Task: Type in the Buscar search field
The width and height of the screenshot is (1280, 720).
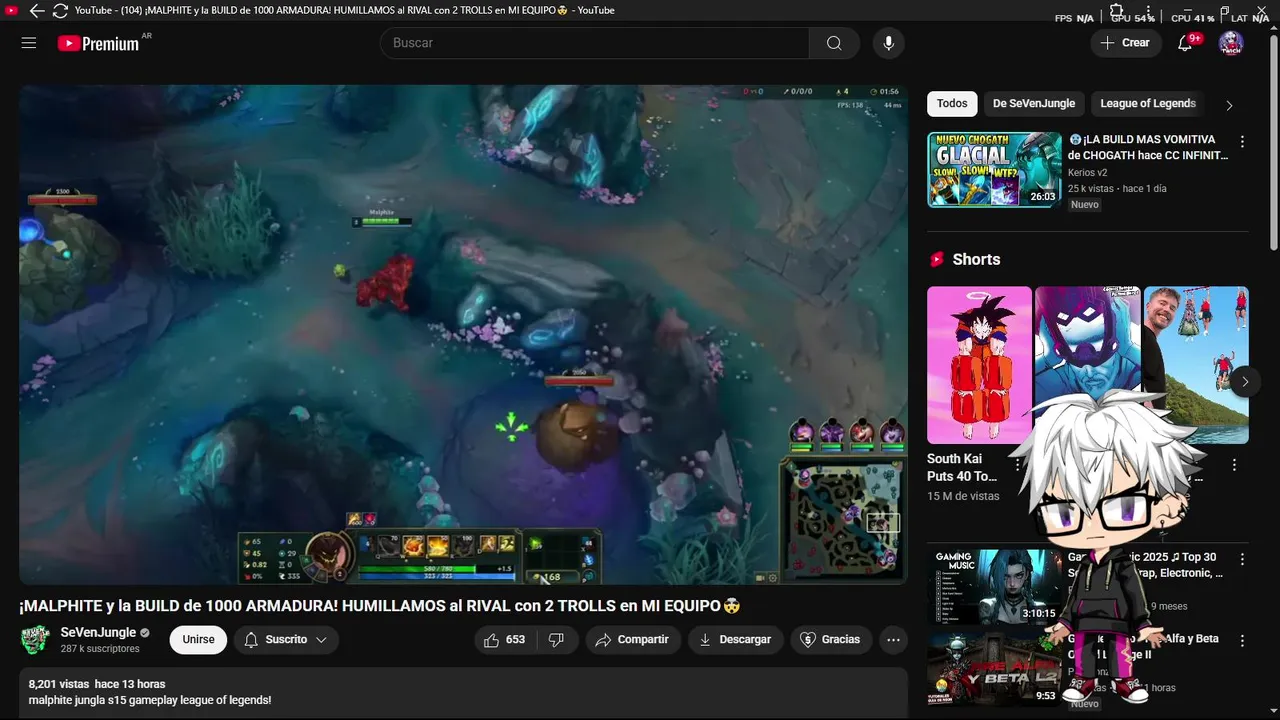Action: [595, 43]
